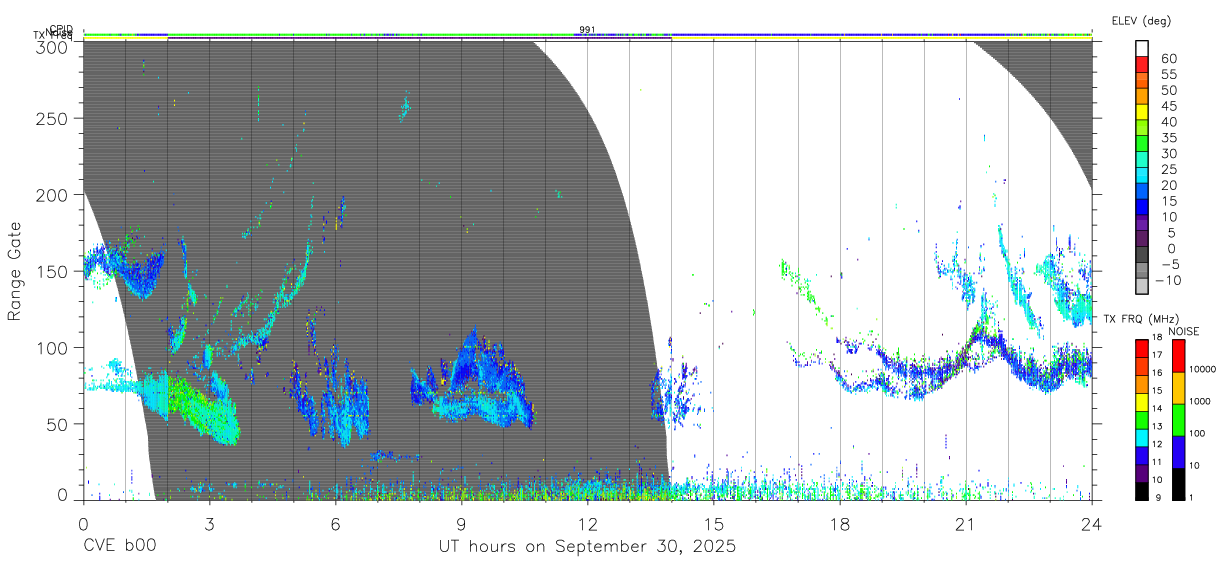Click the CPID label at the top left
The height and width of the screenshot is (567, 1228).
[x=61, y=29]
